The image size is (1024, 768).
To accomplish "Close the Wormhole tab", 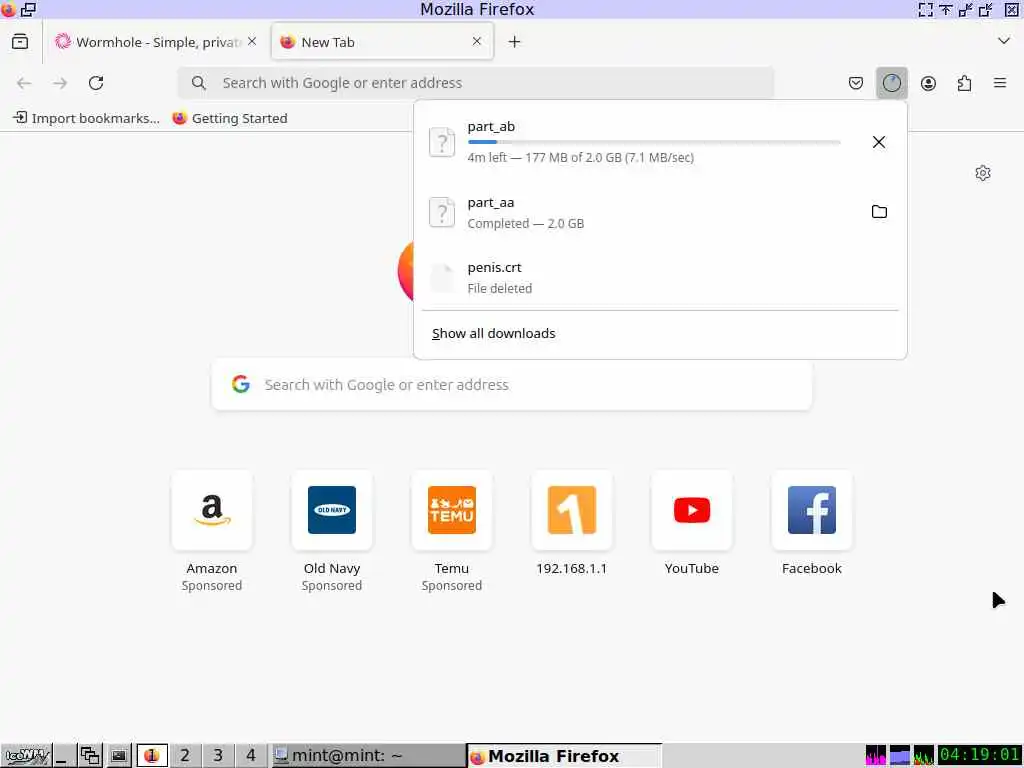I will coord(252,41).
